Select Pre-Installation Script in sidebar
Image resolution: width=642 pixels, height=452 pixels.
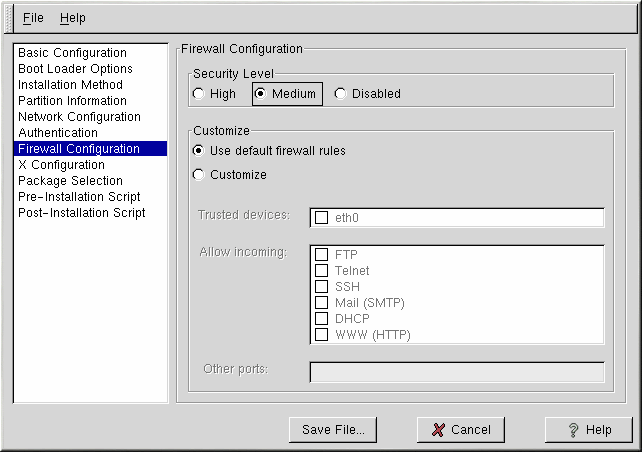pos(79,197)
